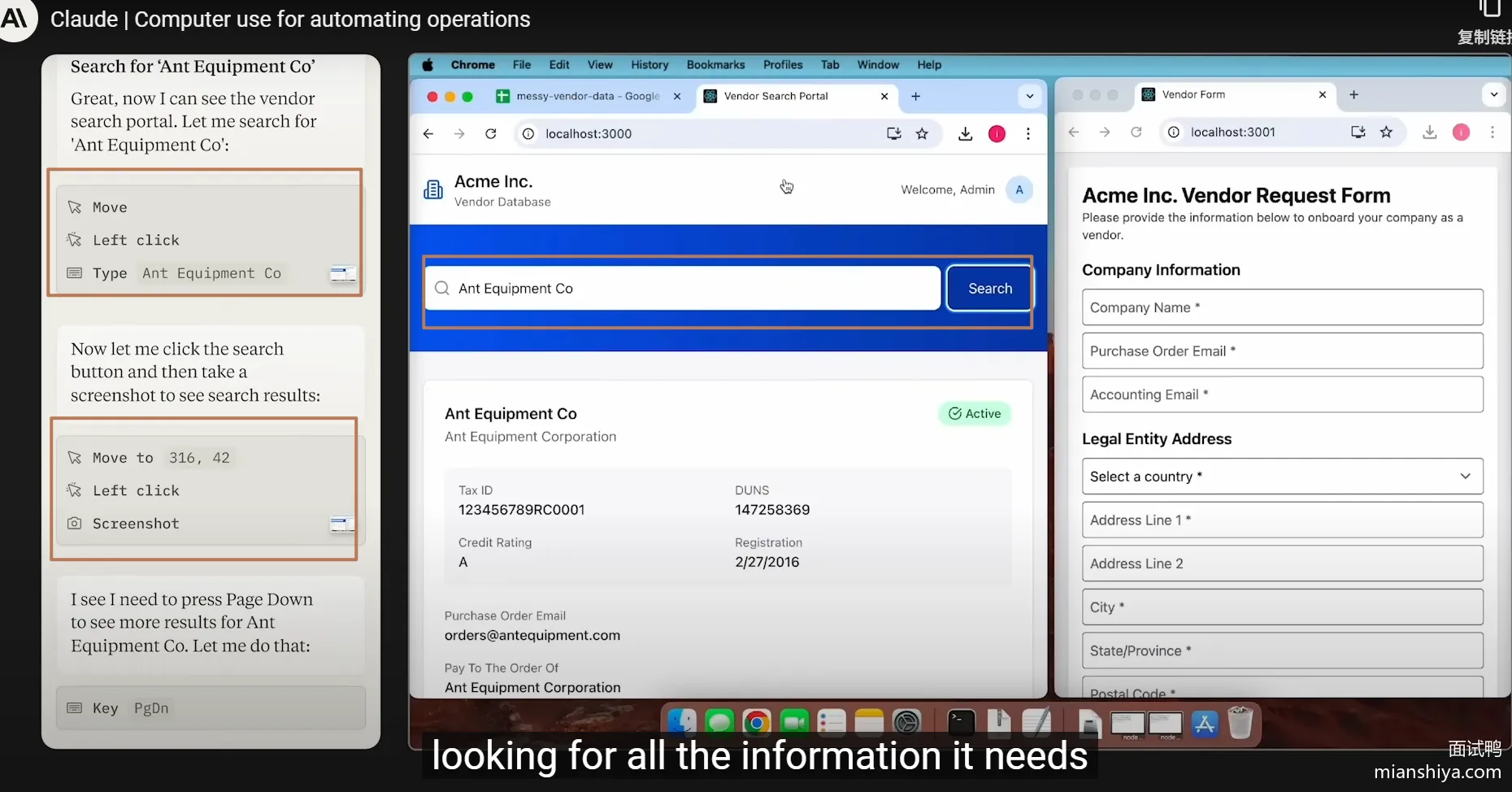
Task: Click the search box containing Ant Equipment Co
Action: (x=683, y=289)
